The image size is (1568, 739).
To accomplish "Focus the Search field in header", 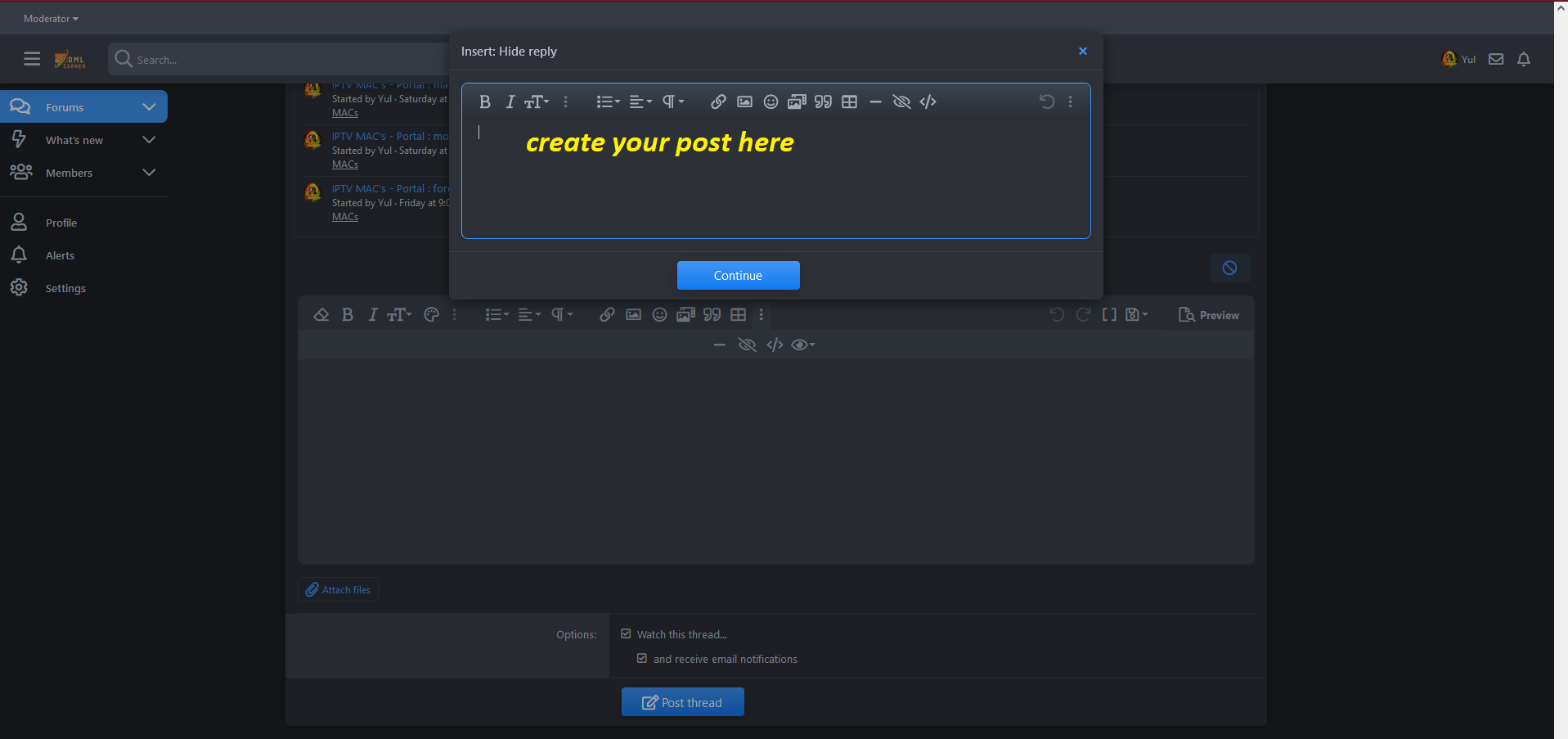I will (x=278, y=59).
